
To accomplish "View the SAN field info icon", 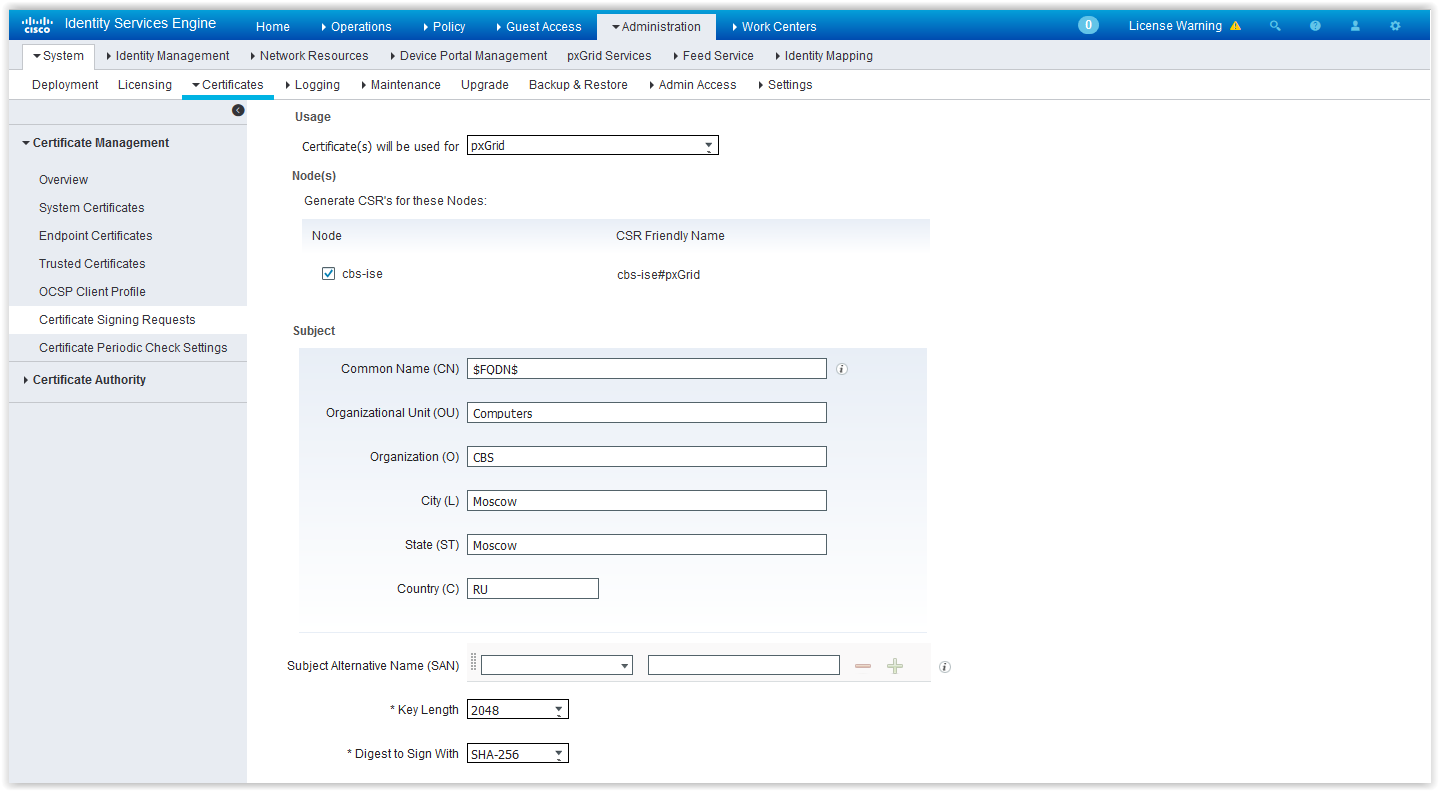I will pyautogui.click(x=944, y=666).
